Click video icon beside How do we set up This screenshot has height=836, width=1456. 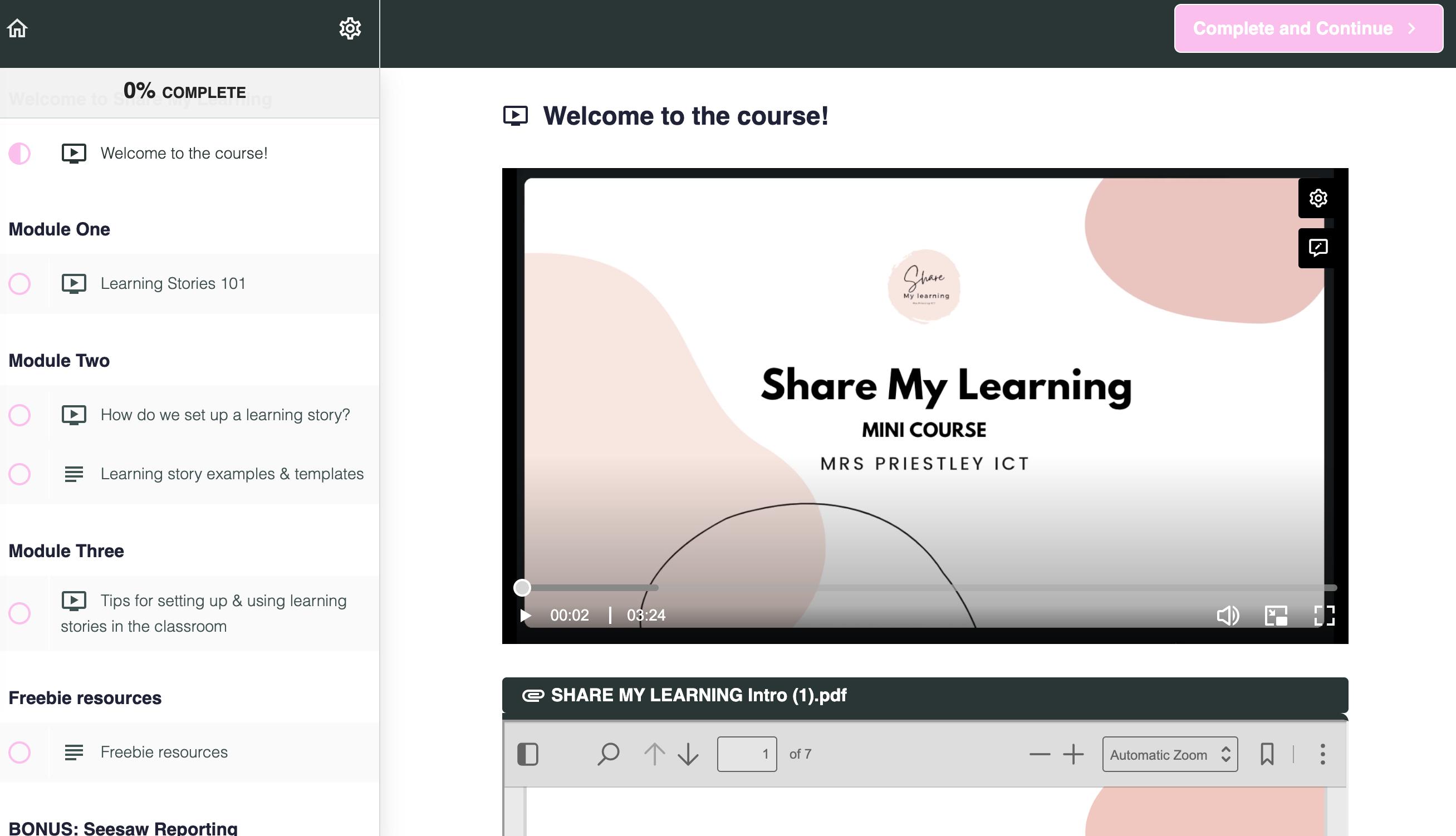[x=73, y=415]
